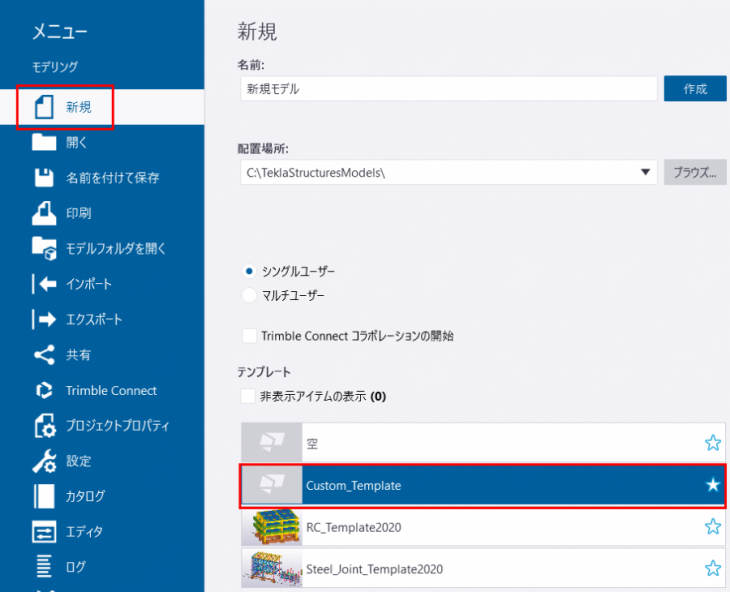
Task: Click the ブラウズ... button
Action: (695, 173)
